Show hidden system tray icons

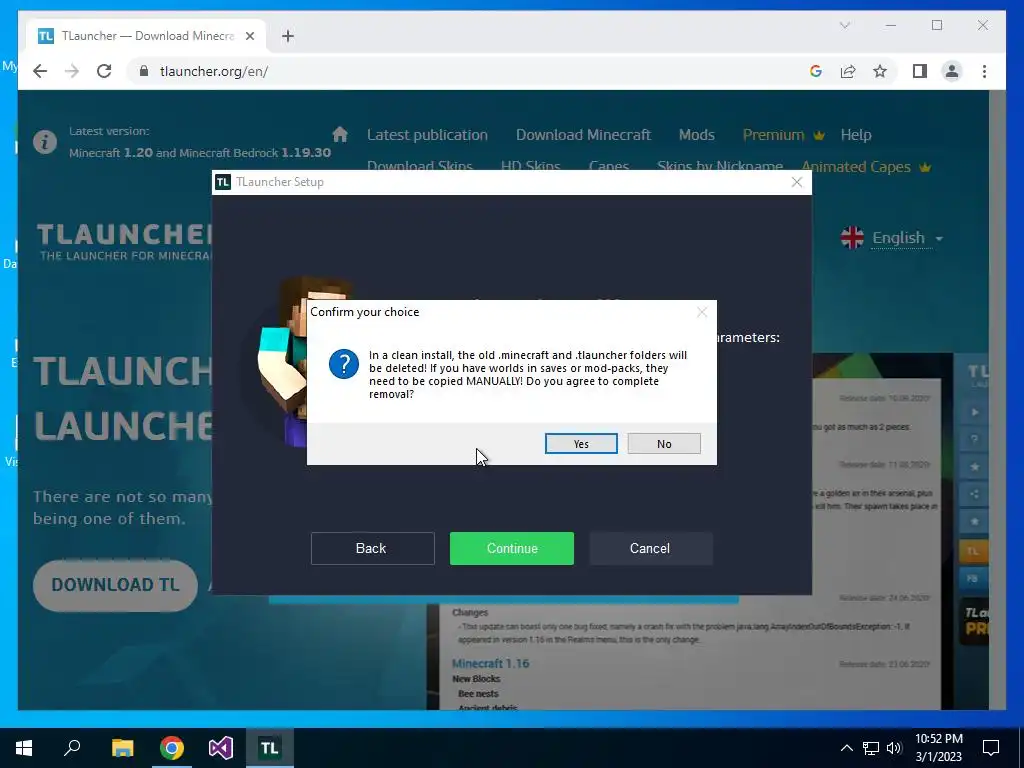[x=846, y=748]
